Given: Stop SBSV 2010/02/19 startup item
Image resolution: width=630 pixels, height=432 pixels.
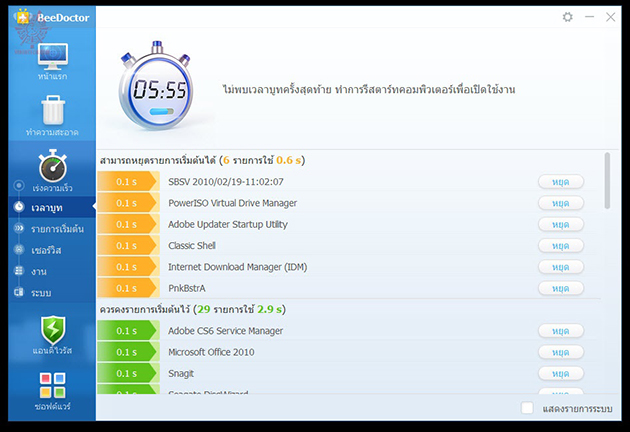Looking at the screenshot, I should pos(561,182).
